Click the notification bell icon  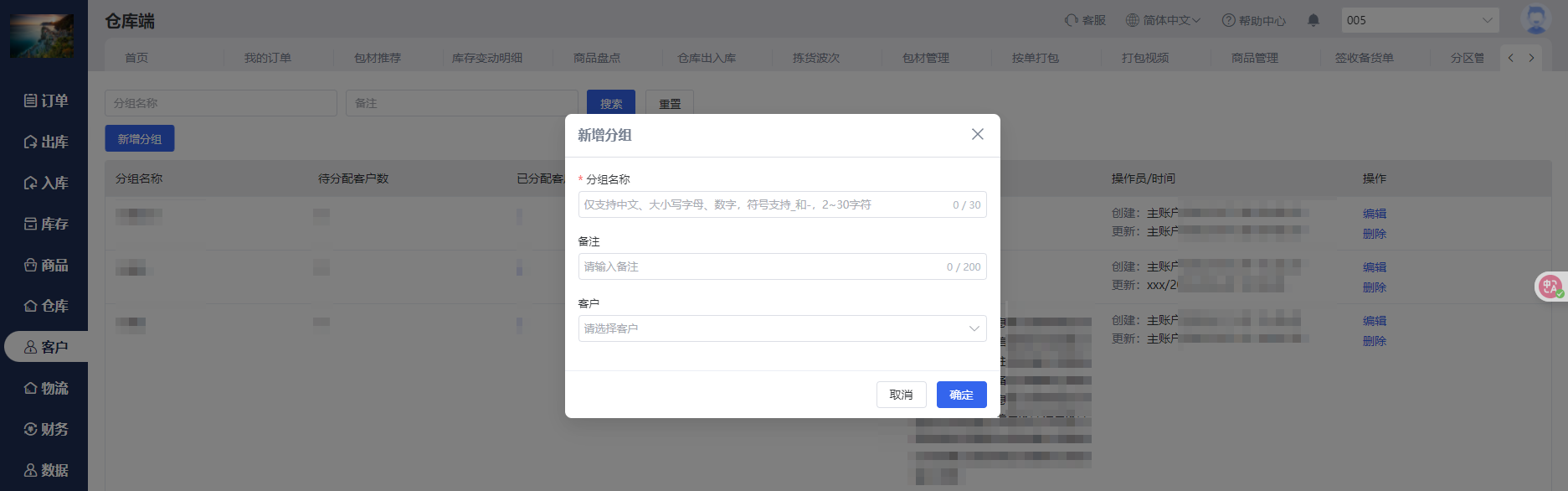pyautogui.click(x=1313, y=20)
